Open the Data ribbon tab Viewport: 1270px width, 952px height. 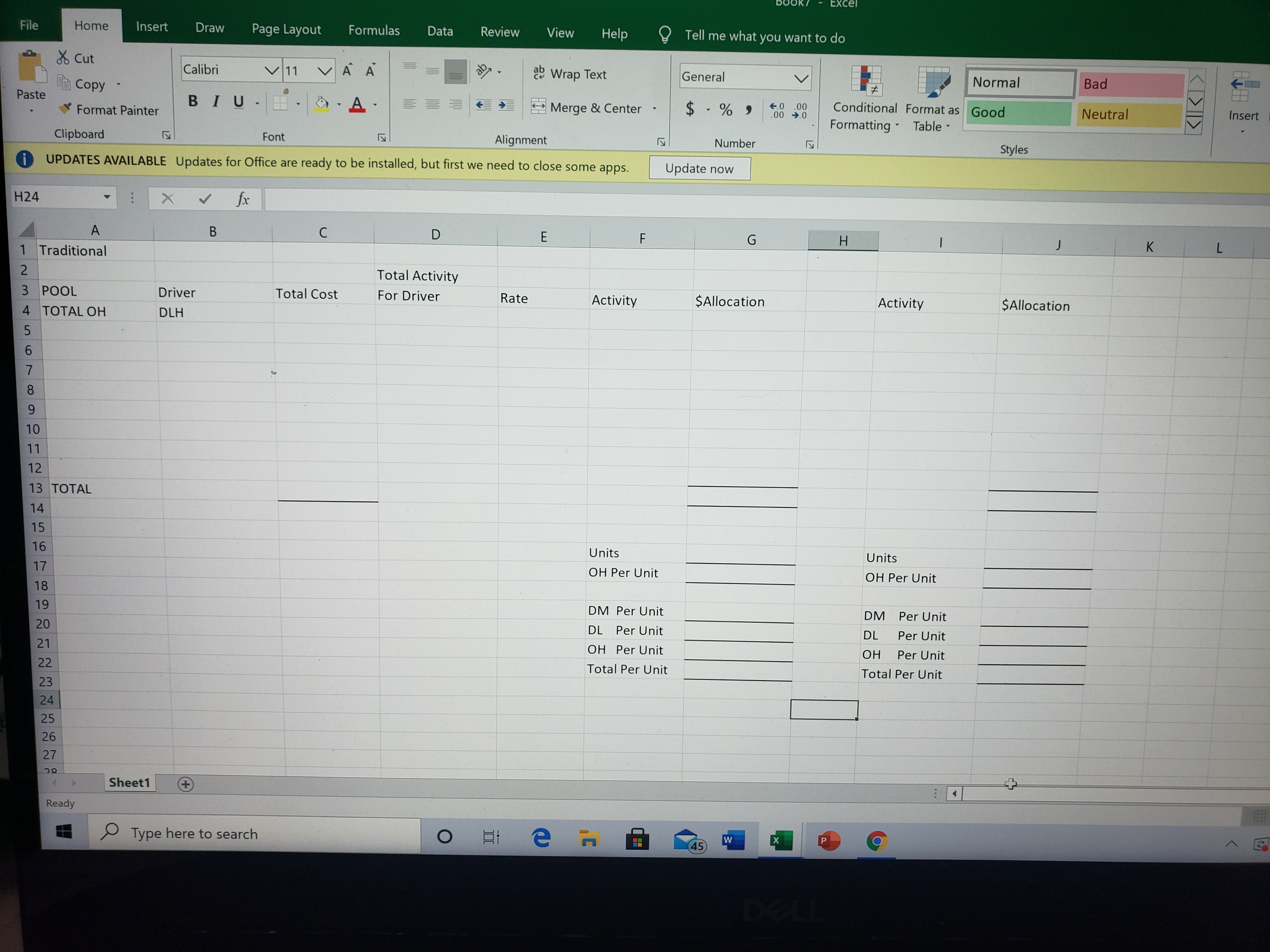point(440,31)
